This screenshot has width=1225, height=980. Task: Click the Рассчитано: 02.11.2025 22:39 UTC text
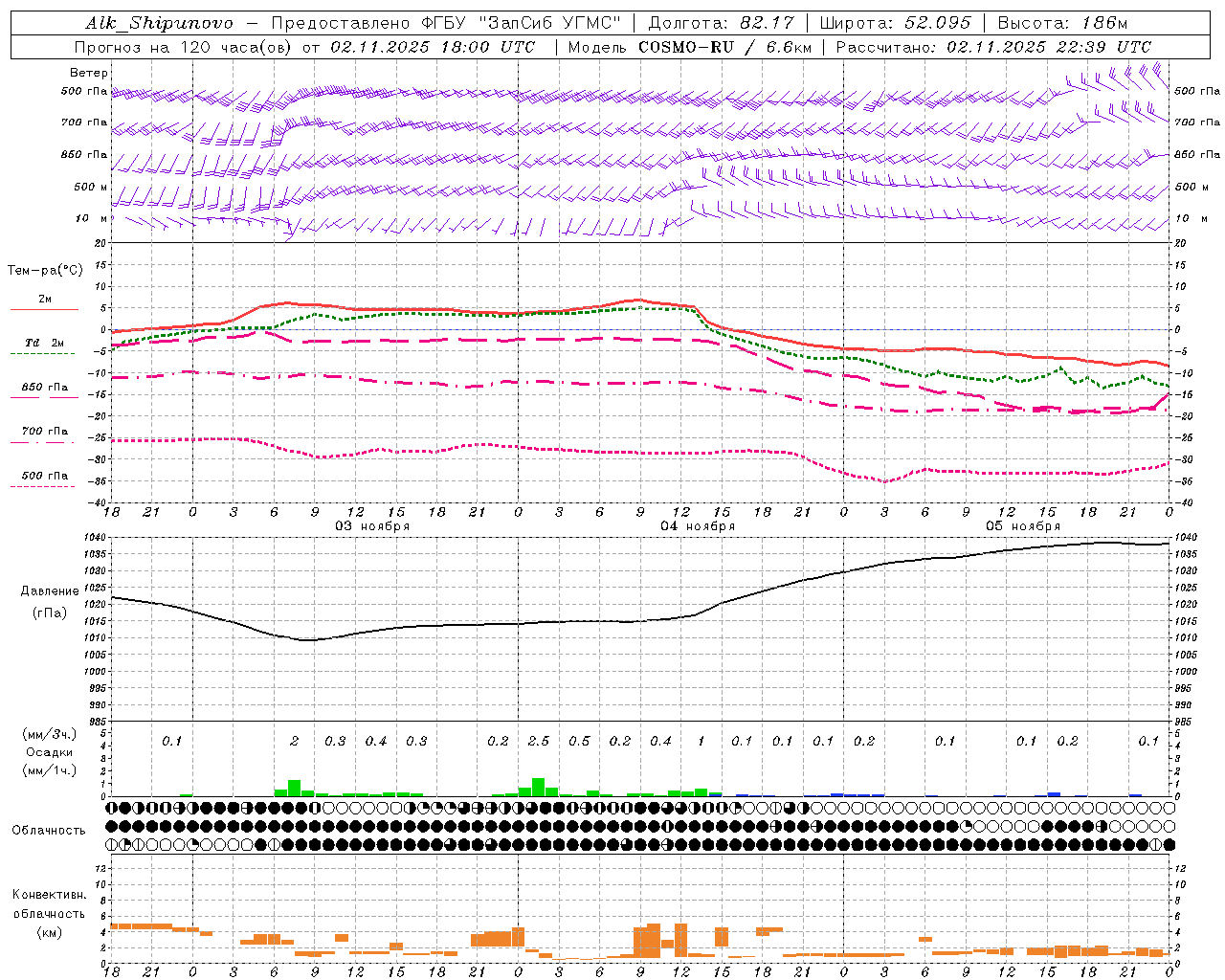tap(993, 47)
